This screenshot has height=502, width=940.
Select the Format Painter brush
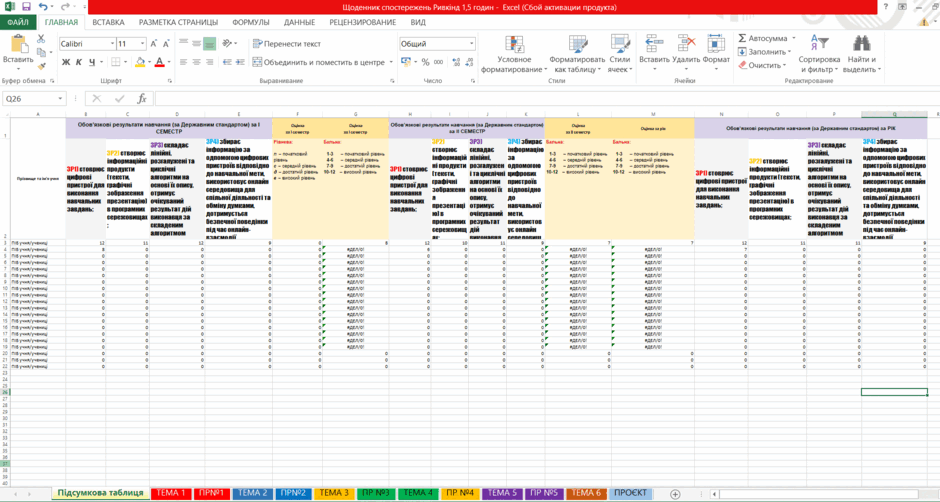(x=41, y=67)
